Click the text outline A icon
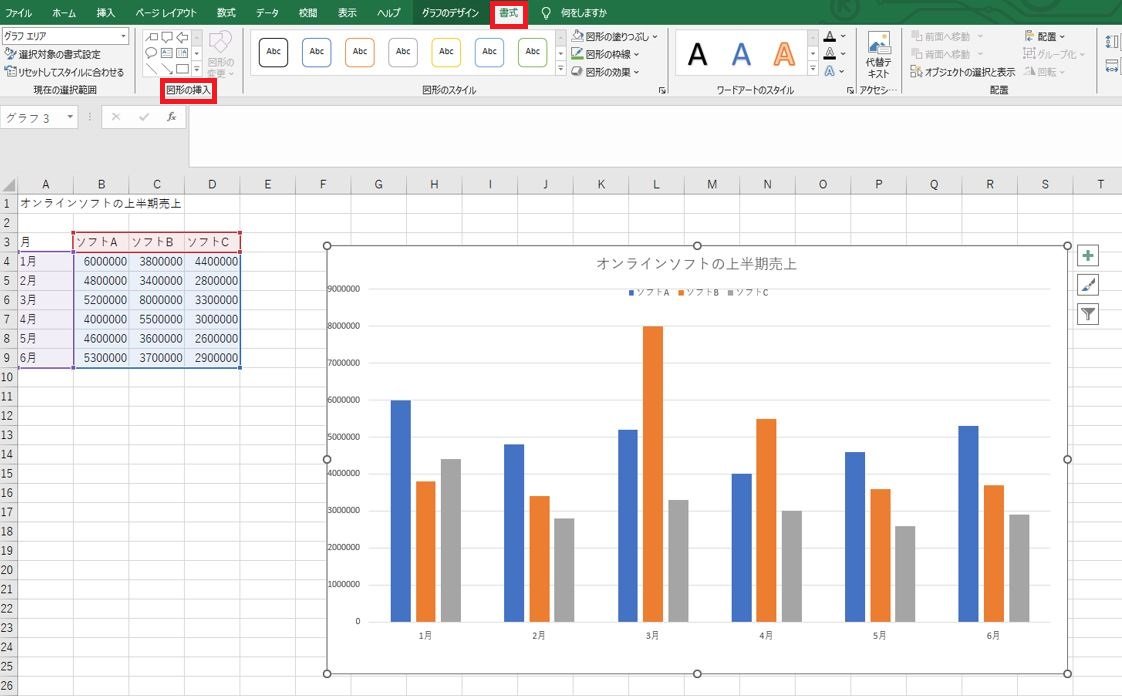Image resolution: width=1122 pixels, height=696 pixels. [829, 54]
